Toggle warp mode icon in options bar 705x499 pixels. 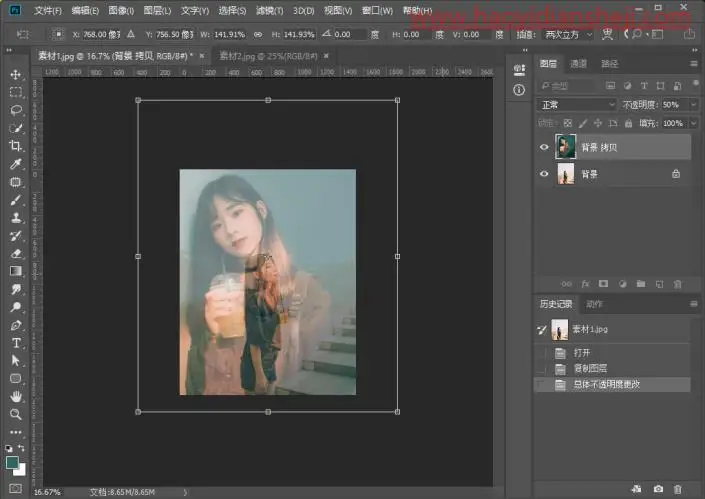607,35
